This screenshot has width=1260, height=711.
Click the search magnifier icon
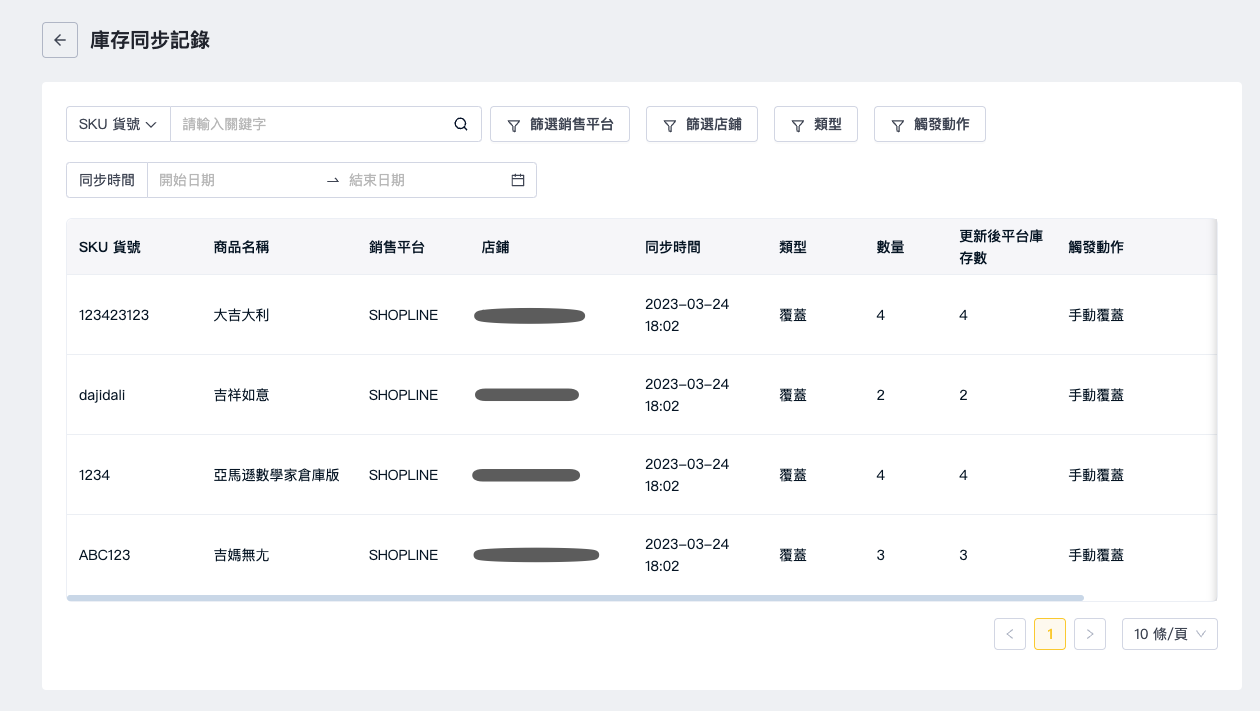461,125
